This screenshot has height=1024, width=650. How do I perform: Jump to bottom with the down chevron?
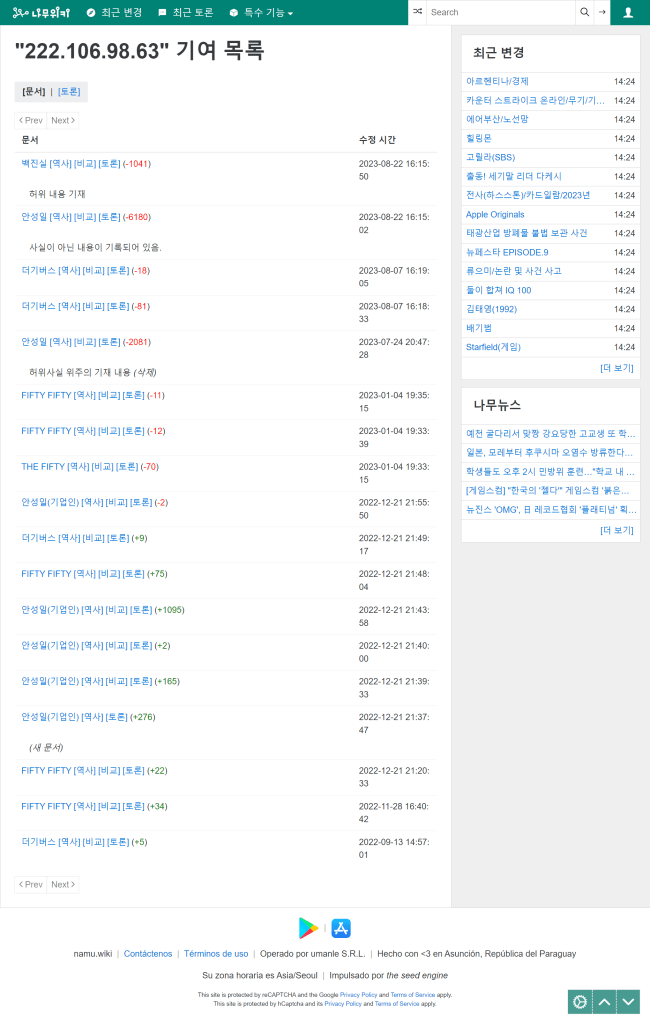pos(629,1002)
